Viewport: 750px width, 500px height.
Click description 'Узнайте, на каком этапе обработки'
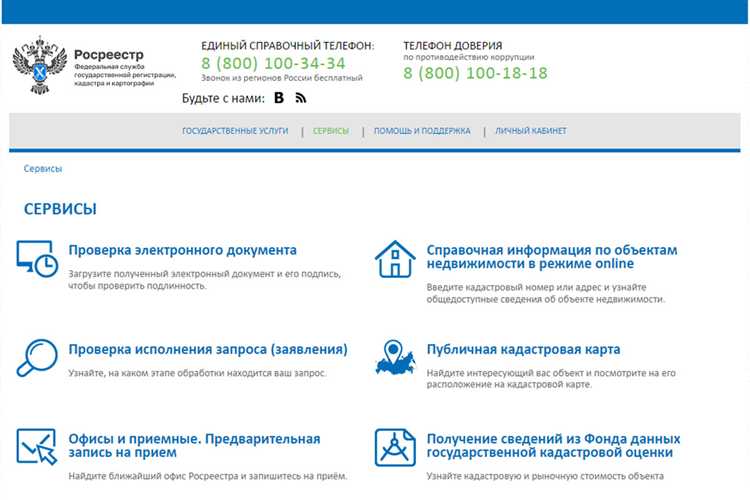pos(198,373)
